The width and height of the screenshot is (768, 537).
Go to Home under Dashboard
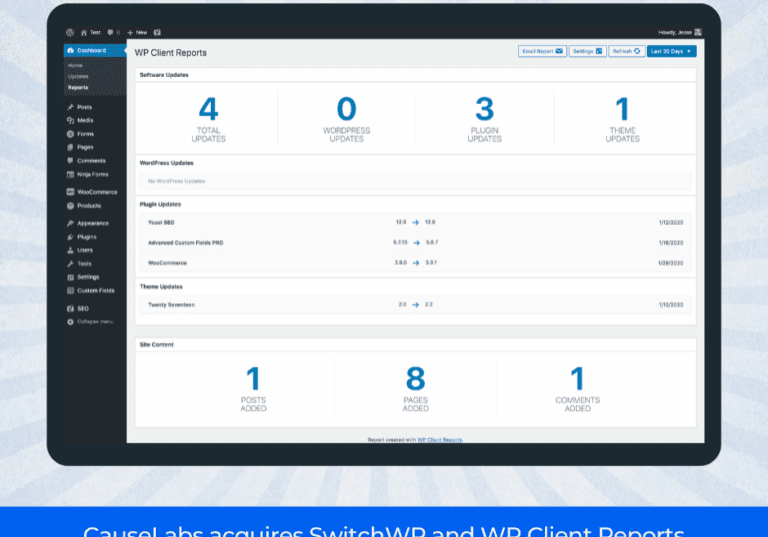(x=75, y=65)
